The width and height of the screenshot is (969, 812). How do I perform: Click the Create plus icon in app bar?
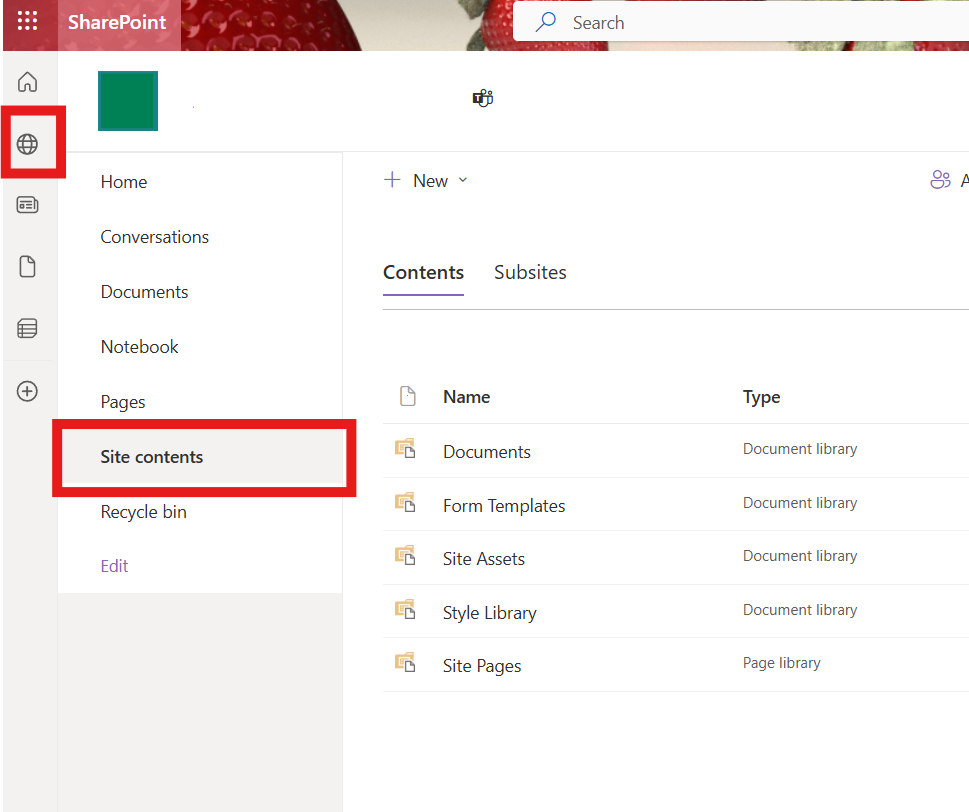click(x=28, y=391)
